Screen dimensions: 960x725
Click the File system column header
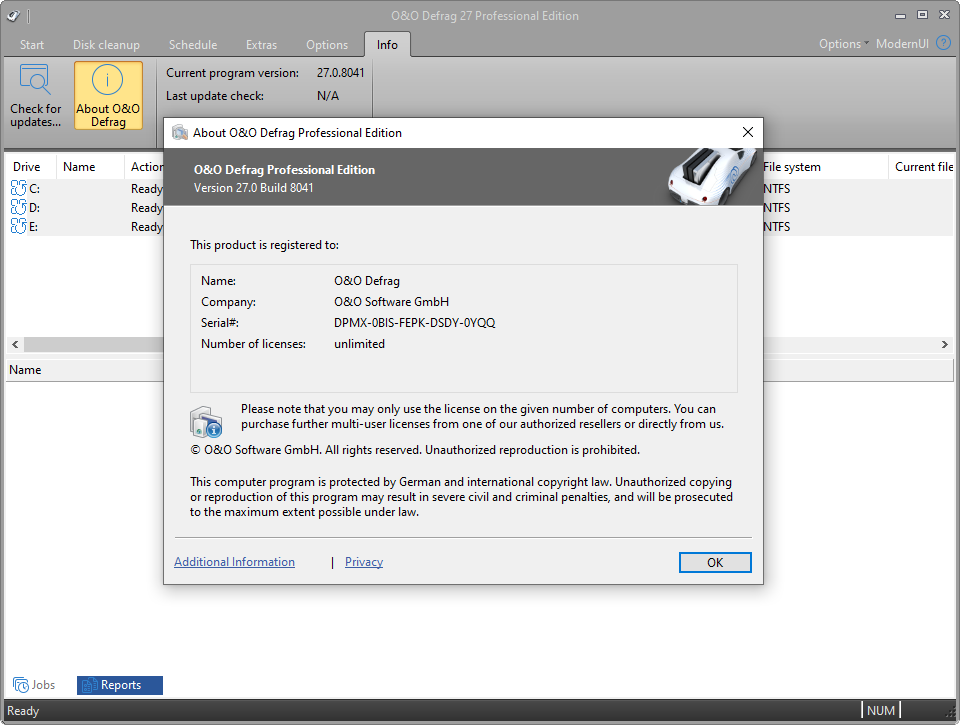click(x=825, y=167)
